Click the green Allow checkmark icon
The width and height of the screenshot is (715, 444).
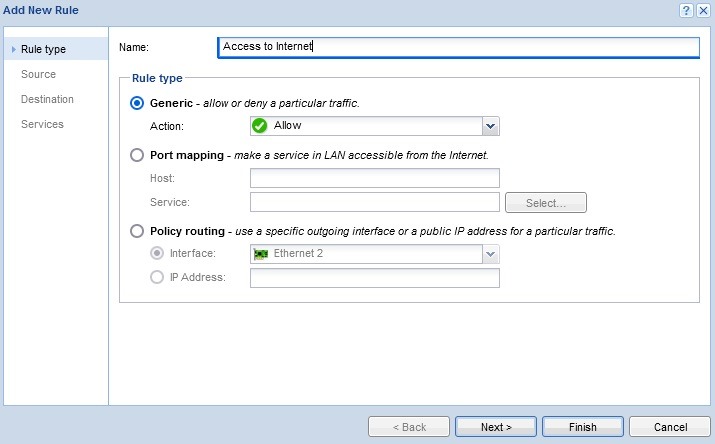260,126
